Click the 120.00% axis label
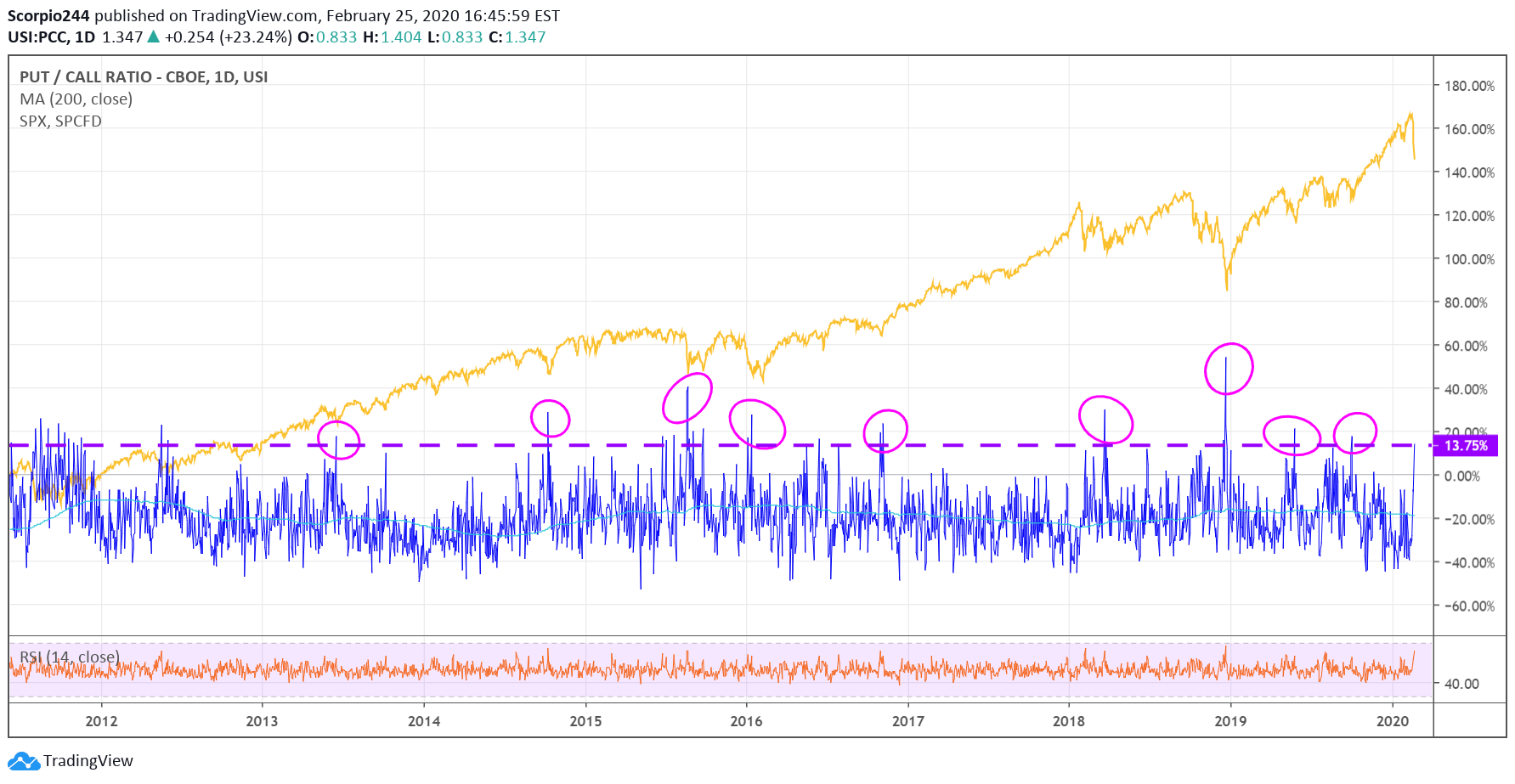This screenshot has height=784, width=1515. pyautogui.click(x=1469, y=216)
